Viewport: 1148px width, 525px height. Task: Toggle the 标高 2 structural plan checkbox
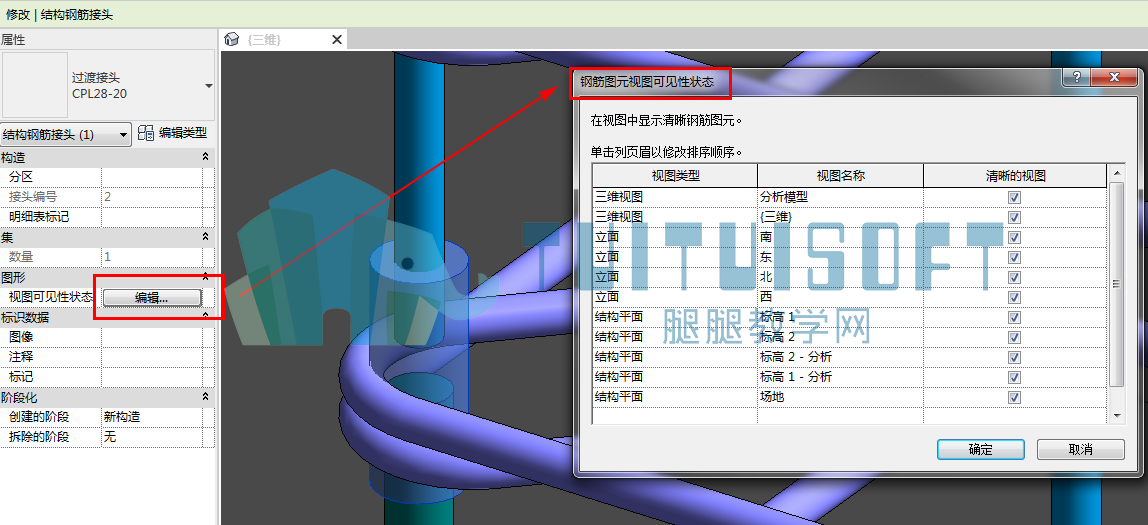pyautogui.click(x=1014, y=337)
